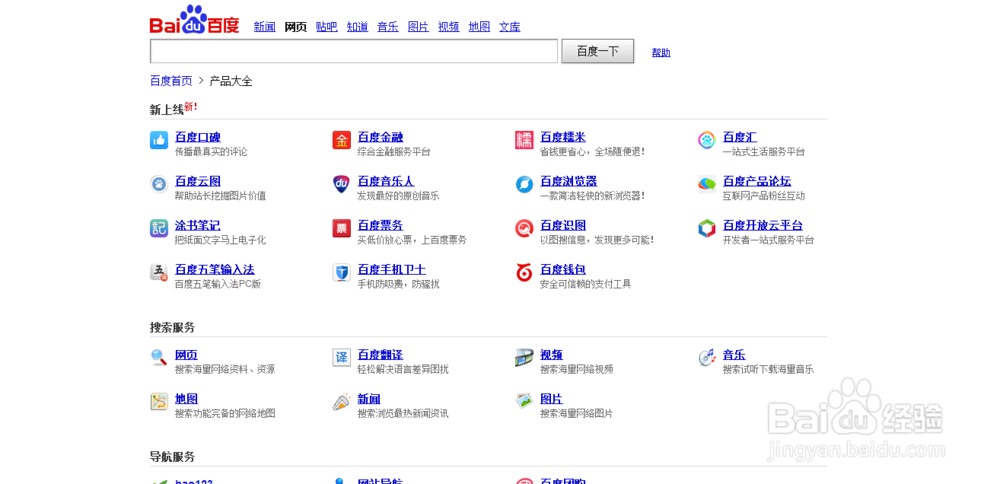
Task: Open the 百度口碑 link
Action: tap(198, 137)
